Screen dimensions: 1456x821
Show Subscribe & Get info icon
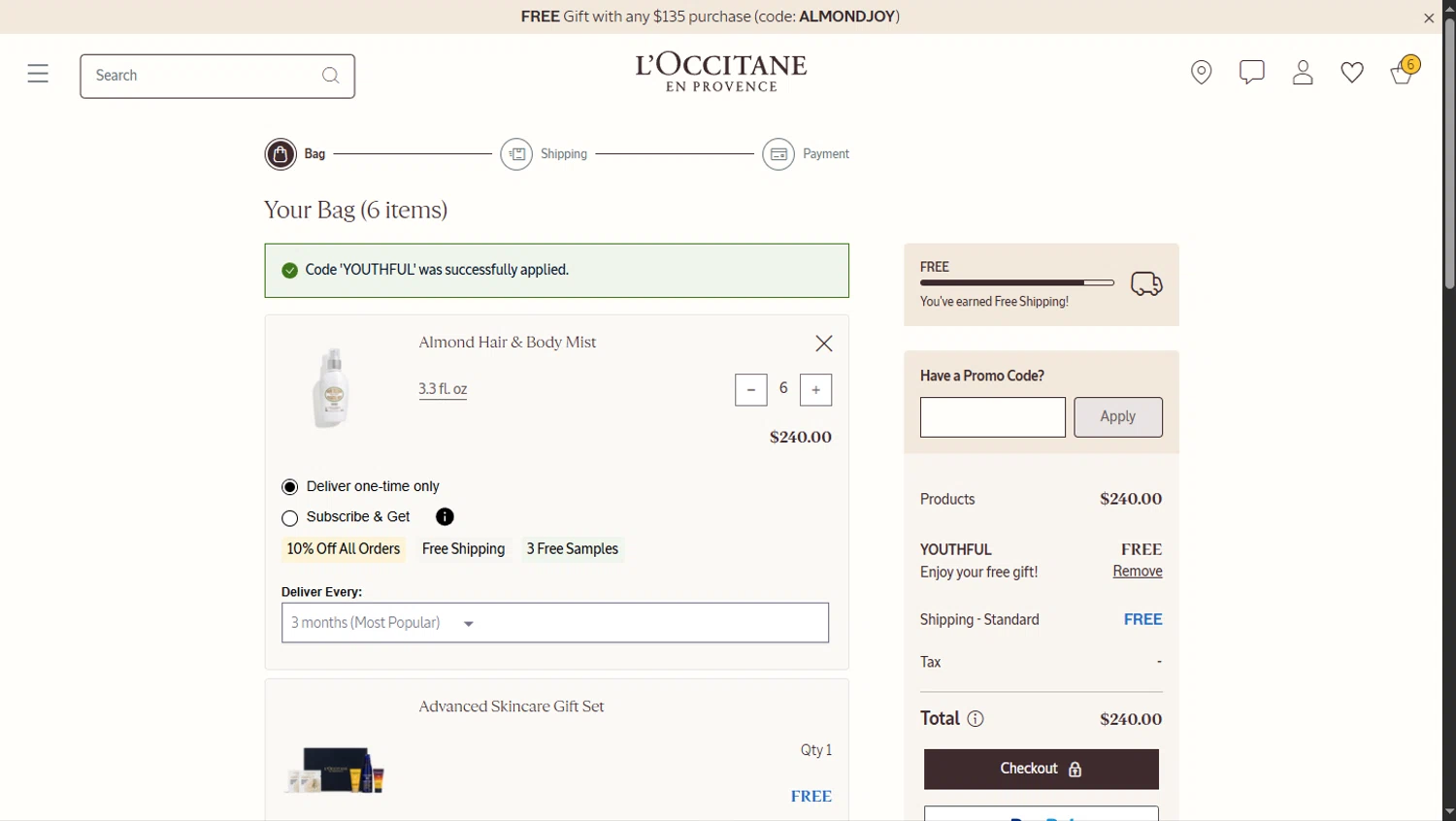click(x=445, y=517)
